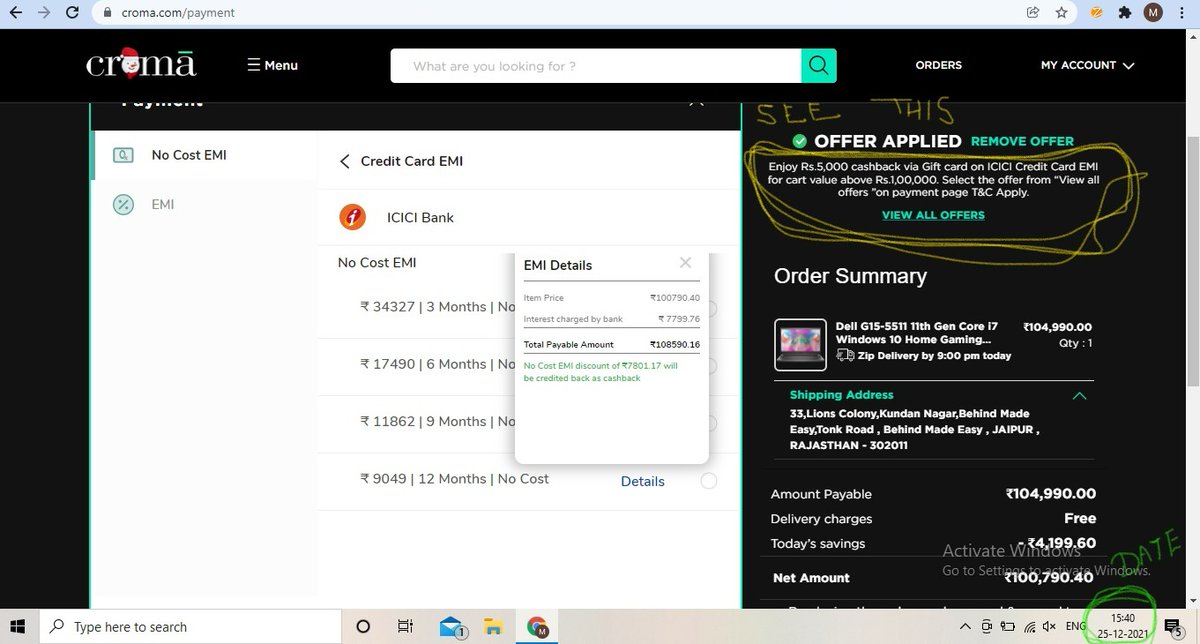Go back with the Credit Card EMI chevron
This screenshot has height=644, width=1200.
(345, 161)
